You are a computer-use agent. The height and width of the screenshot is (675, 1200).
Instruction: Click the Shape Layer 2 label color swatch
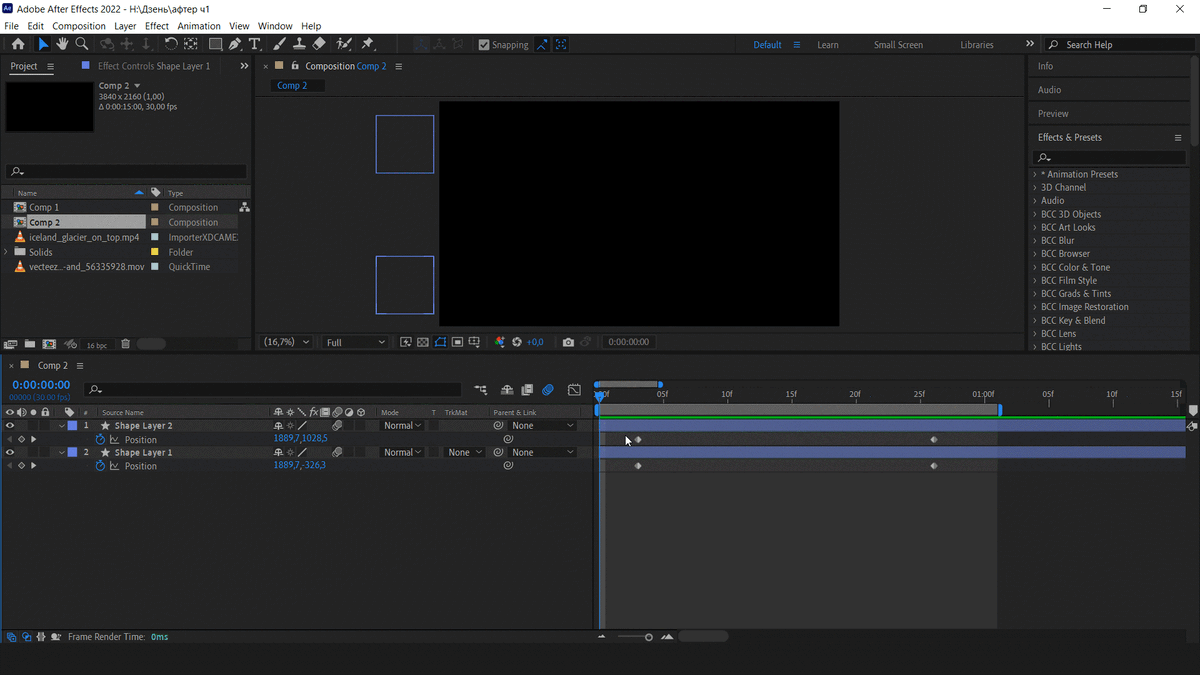click(72, 426)
